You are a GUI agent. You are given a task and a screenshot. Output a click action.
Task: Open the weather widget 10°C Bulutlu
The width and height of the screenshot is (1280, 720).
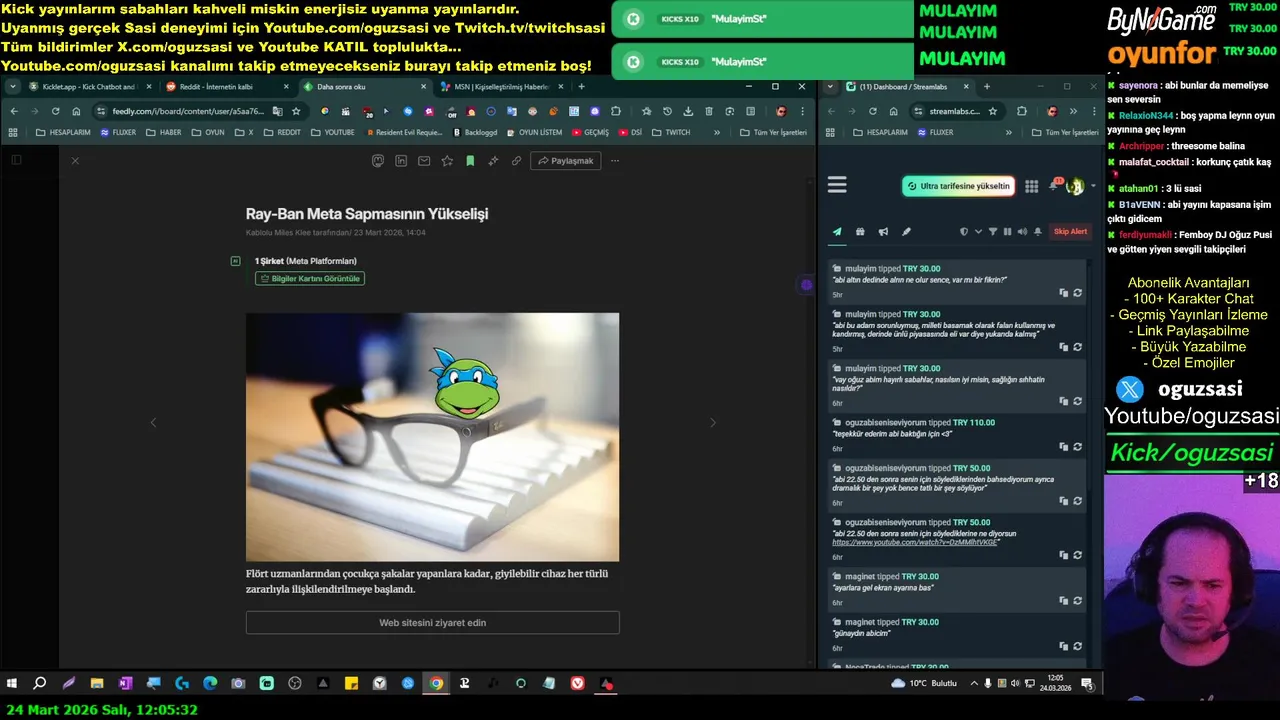pos(923,684)
